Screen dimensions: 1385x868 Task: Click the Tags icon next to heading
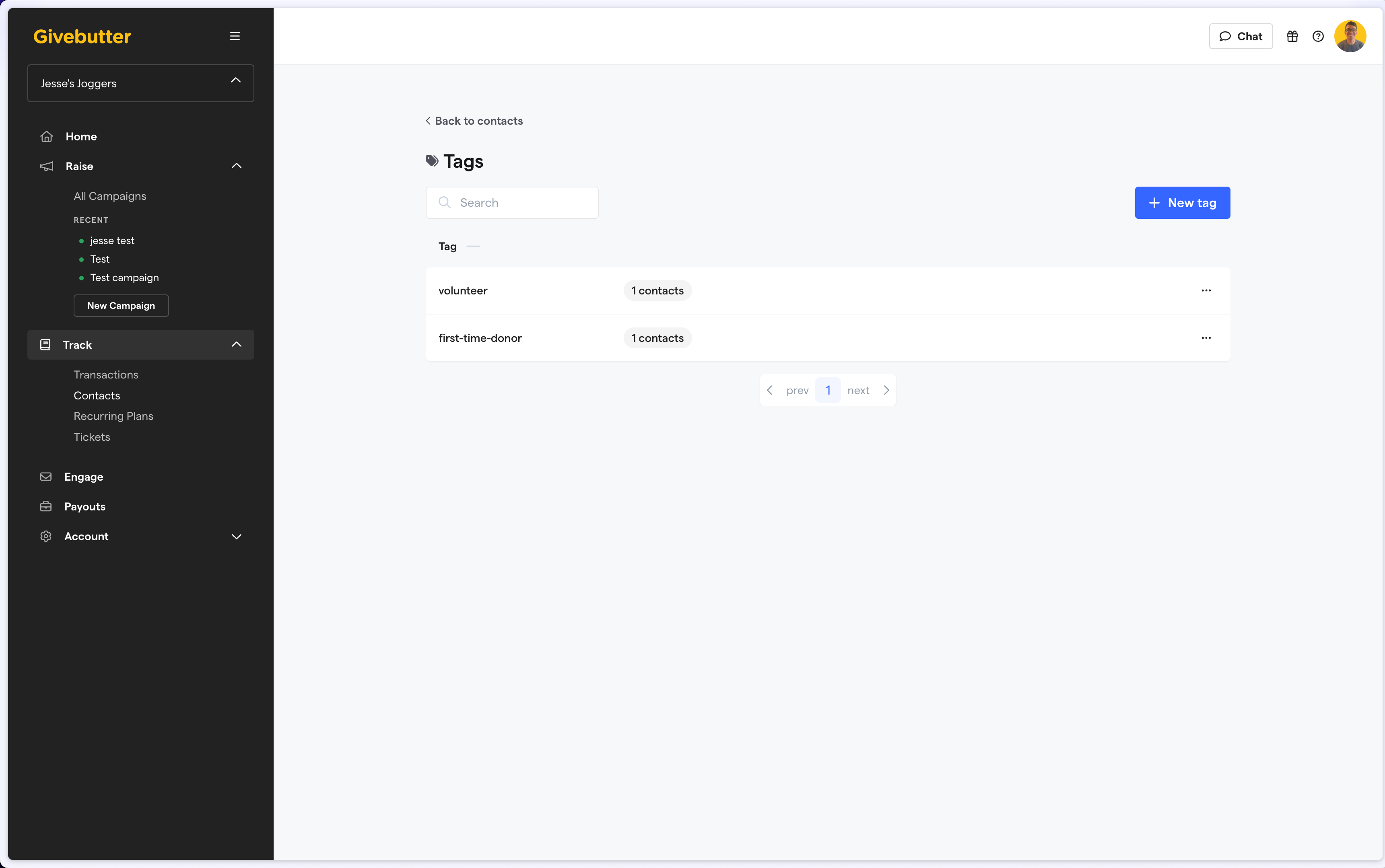432,160
